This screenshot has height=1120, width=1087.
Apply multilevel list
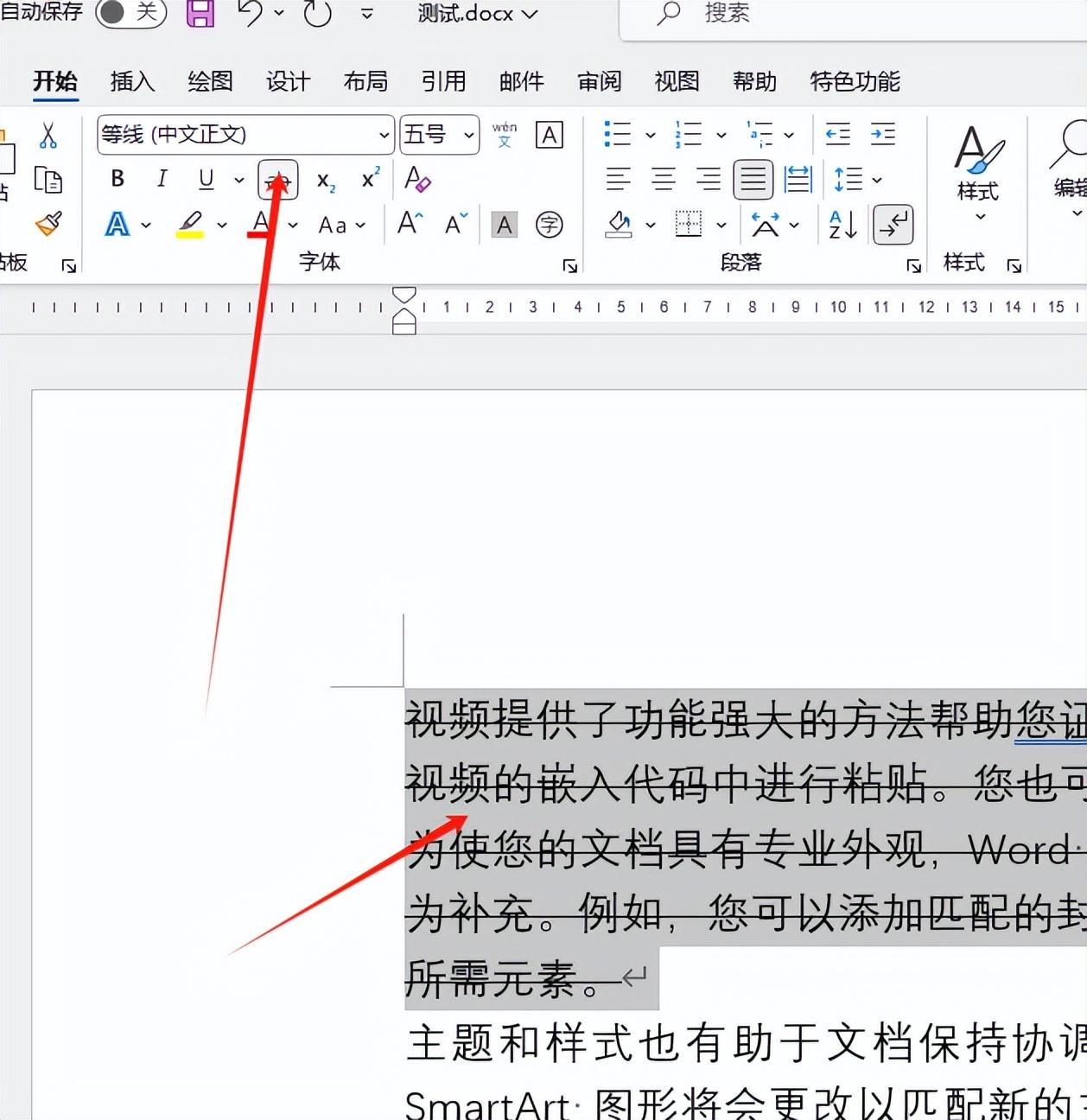[x=760, y=134]
